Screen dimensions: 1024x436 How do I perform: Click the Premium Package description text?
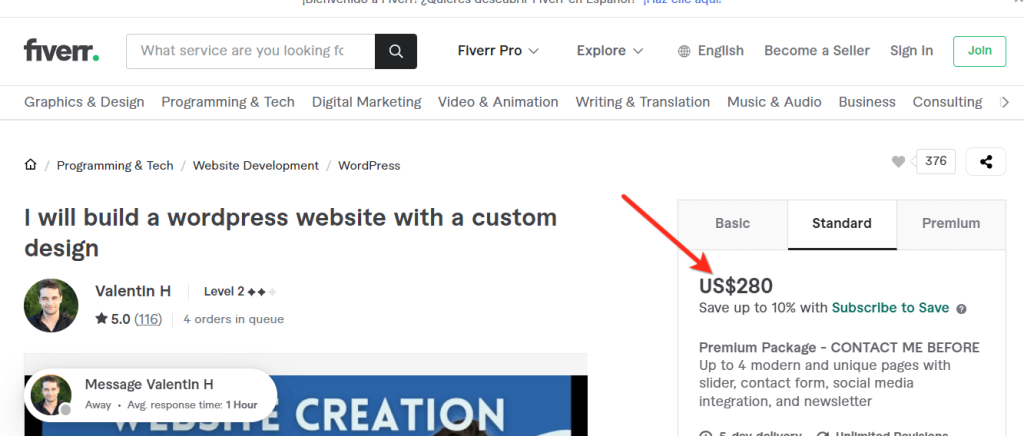click(x=839, y=374)
